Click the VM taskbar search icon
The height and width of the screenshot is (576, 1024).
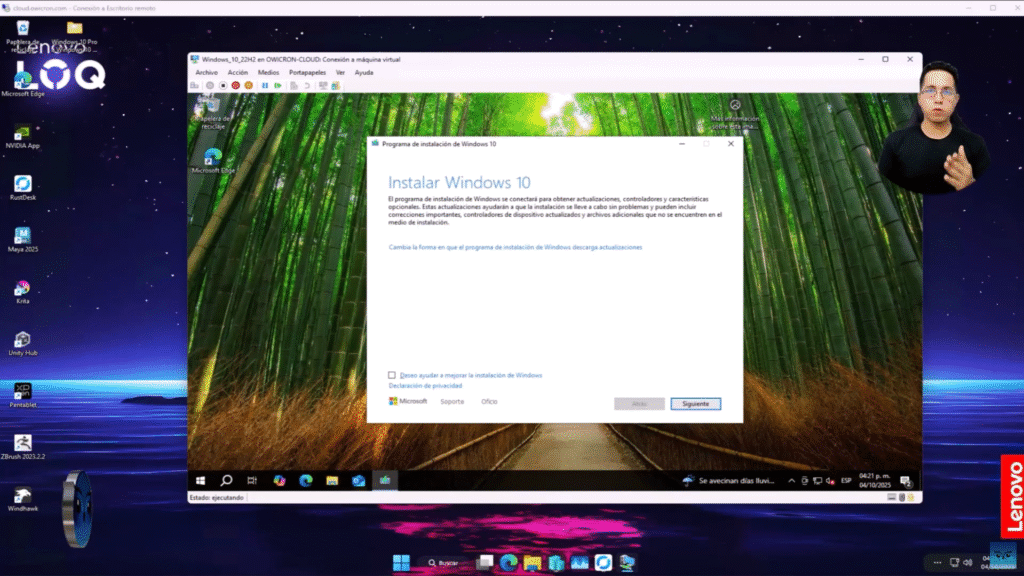(226, 481)
